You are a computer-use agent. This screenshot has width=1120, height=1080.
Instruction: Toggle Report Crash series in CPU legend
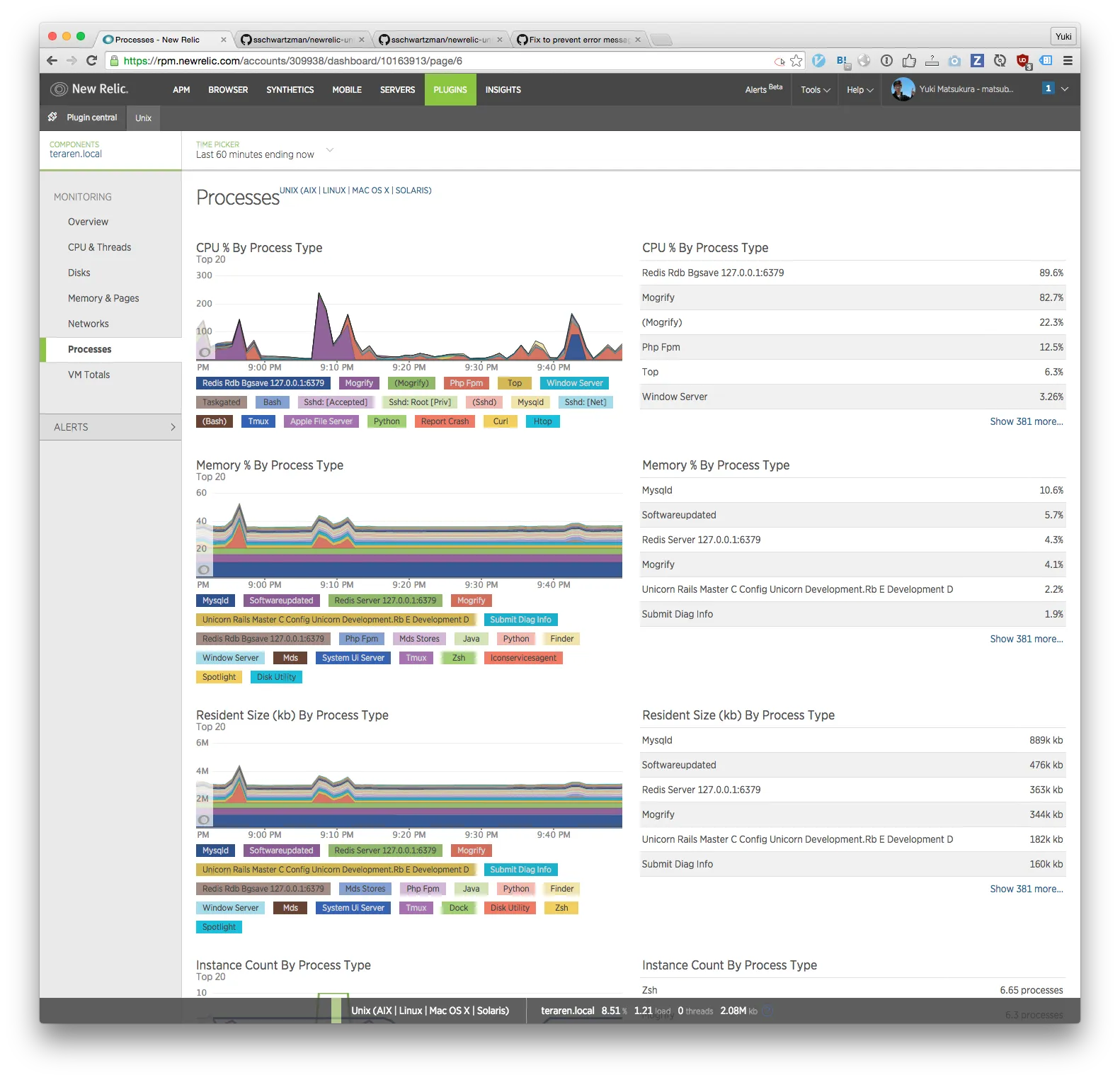(x=445, y=421)
